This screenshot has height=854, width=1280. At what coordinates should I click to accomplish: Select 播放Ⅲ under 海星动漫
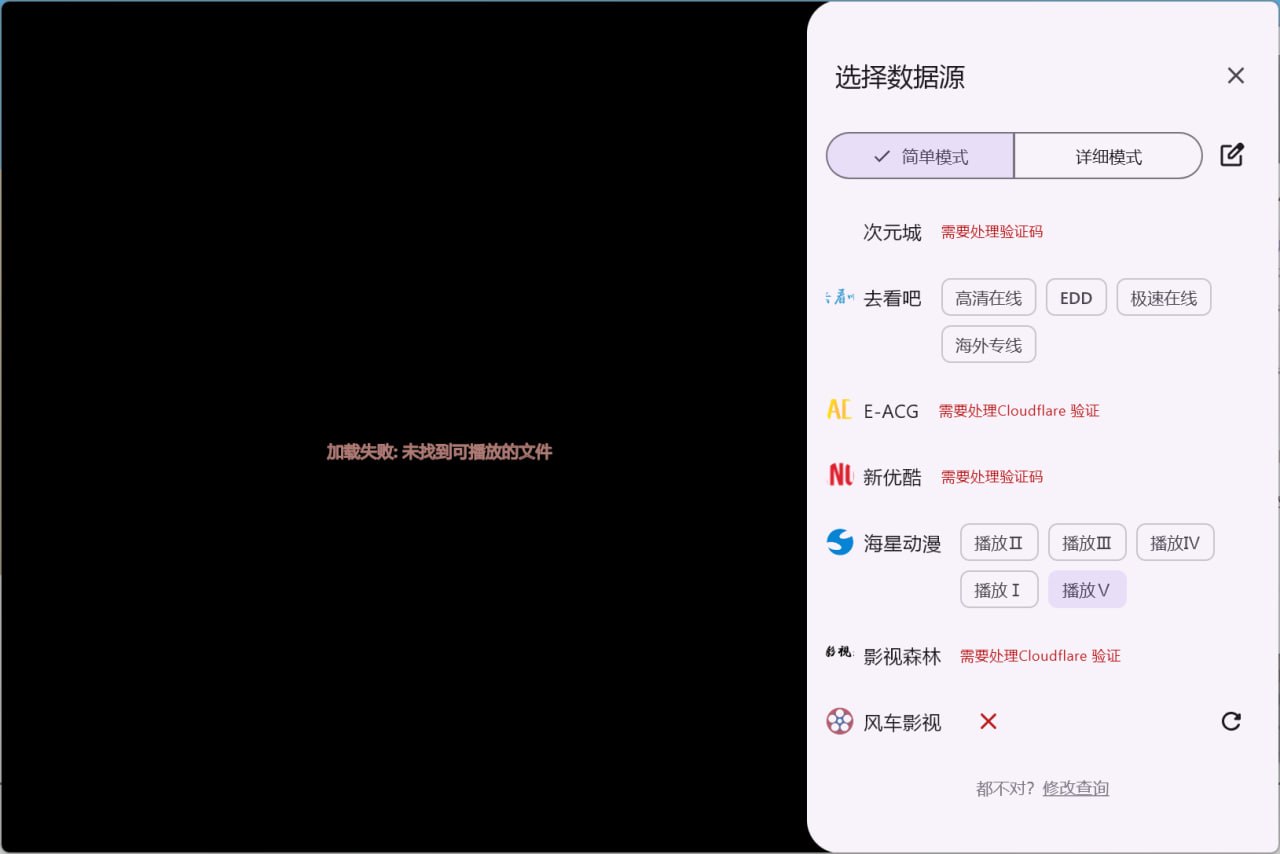click(x=1087, y=542)
